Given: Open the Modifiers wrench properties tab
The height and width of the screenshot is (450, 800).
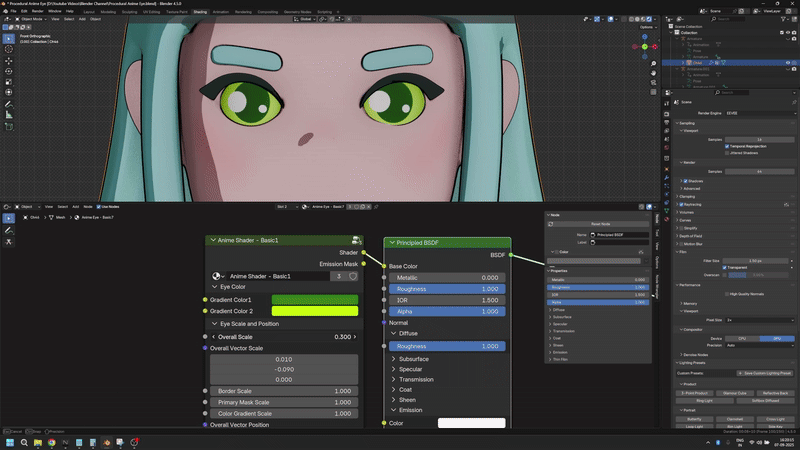Looking at the screenshot, I should (666, 178).
